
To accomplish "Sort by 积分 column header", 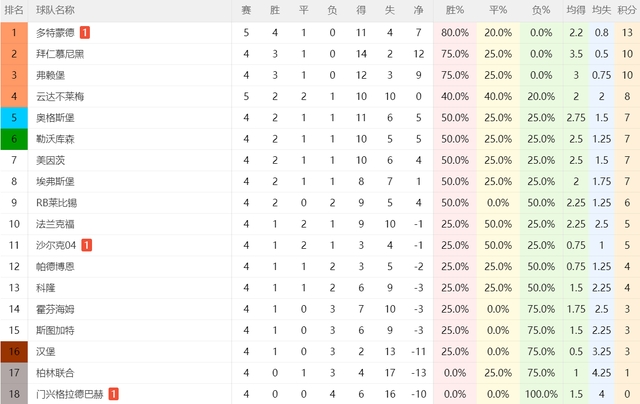I will [627, 10].
